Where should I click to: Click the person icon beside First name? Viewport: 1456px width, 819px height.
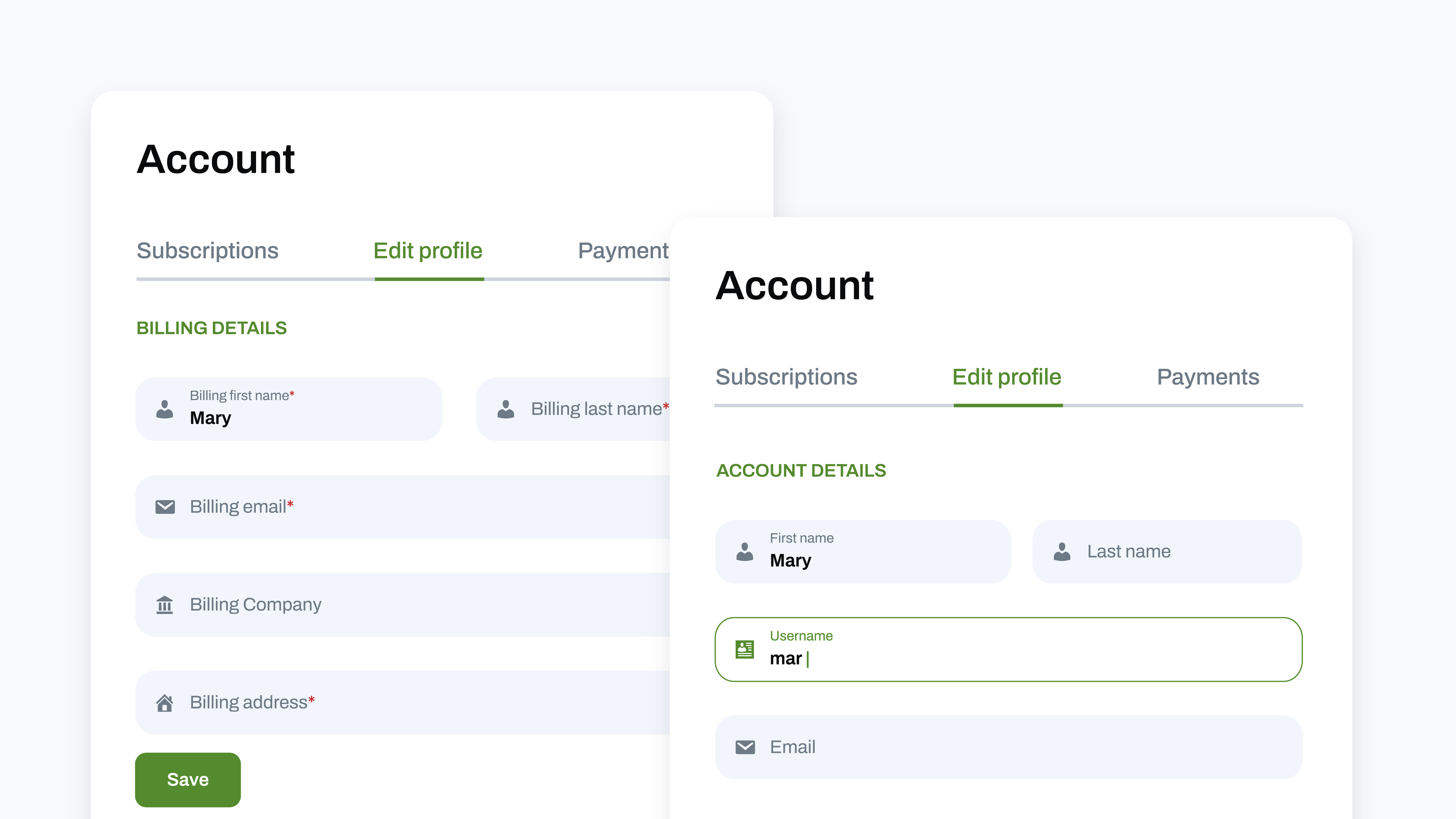(x=745, y=552)
